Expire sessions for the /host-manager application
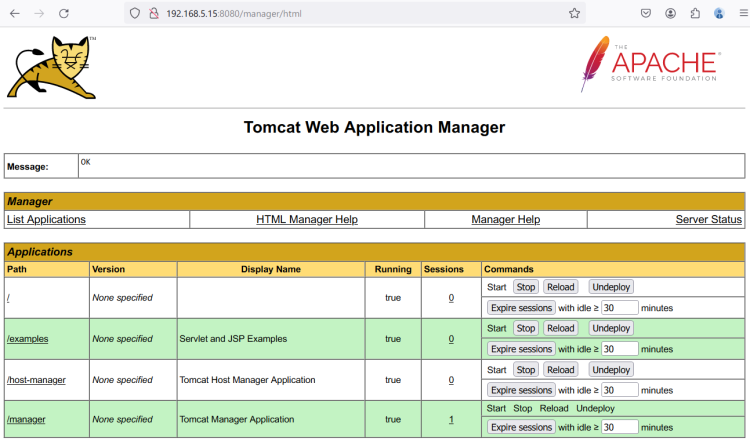Screen dimensions: 750x445 521,390
